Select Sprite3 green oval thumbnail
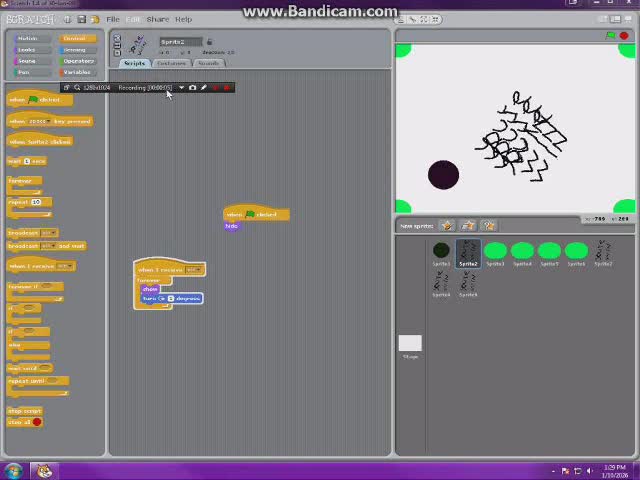This screenshot has height=480, width=640. [x=495, y=253]
